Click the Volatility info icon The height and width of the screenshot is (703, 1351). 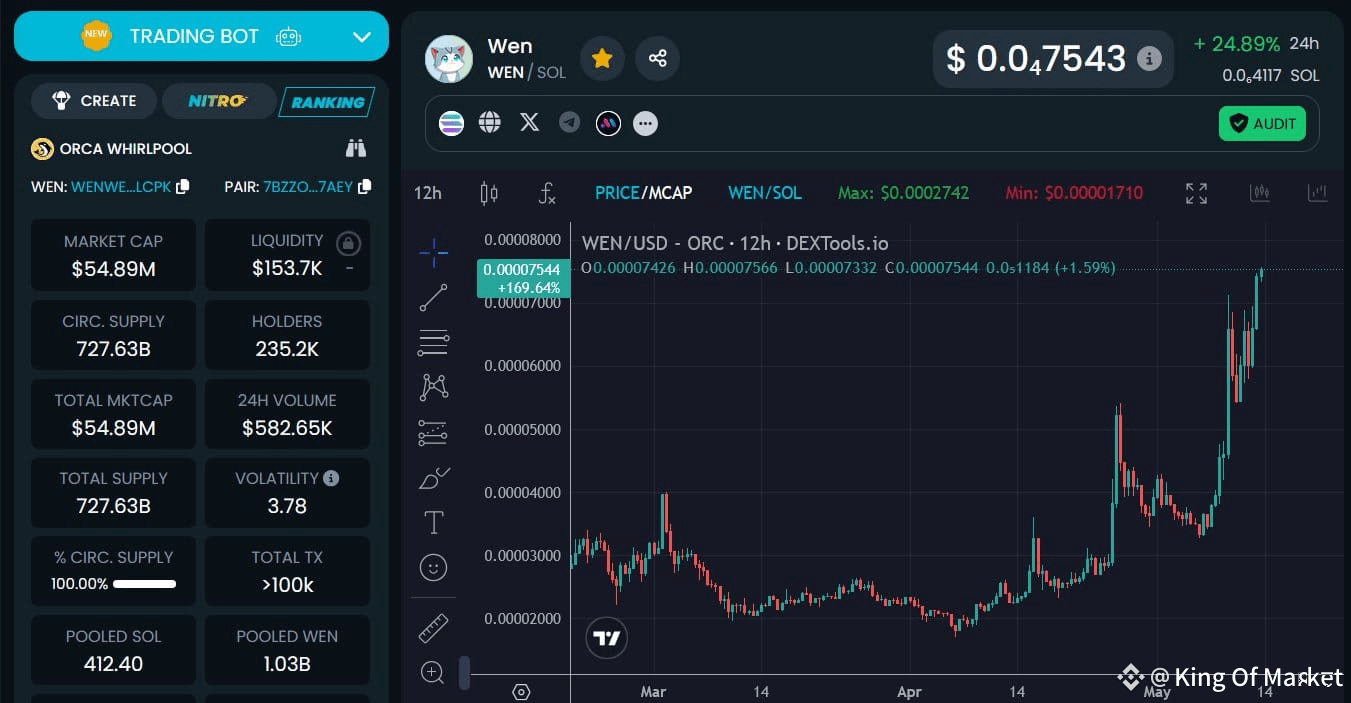click(x=331, y=478)
